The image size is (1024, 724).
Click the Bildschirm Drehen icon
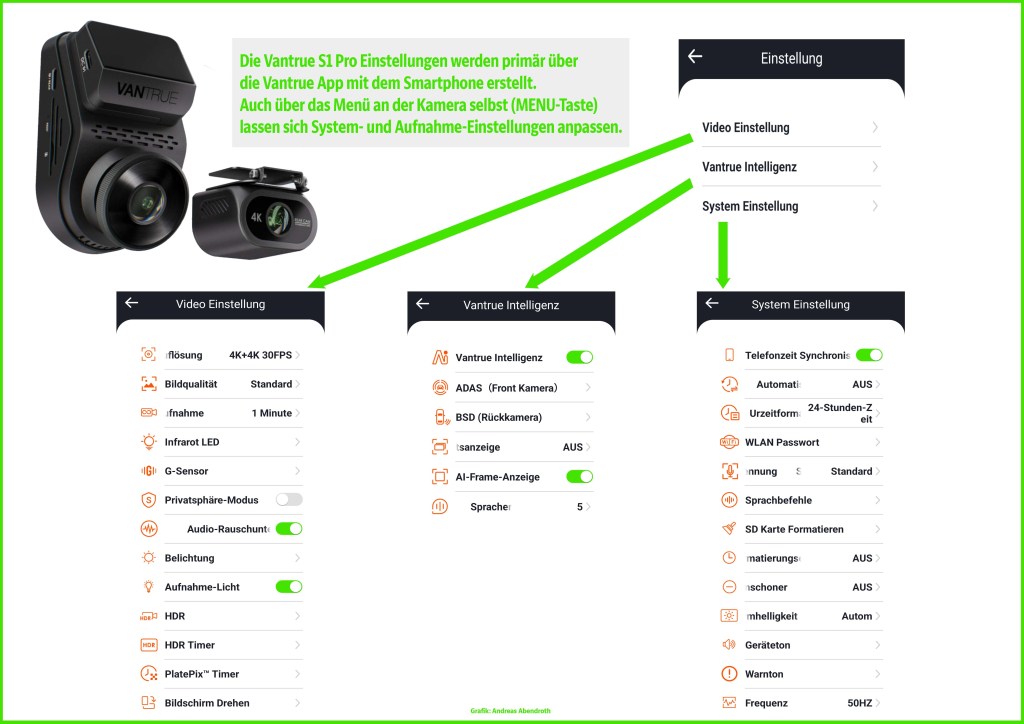pyautogui.click(x=149, y=702)
